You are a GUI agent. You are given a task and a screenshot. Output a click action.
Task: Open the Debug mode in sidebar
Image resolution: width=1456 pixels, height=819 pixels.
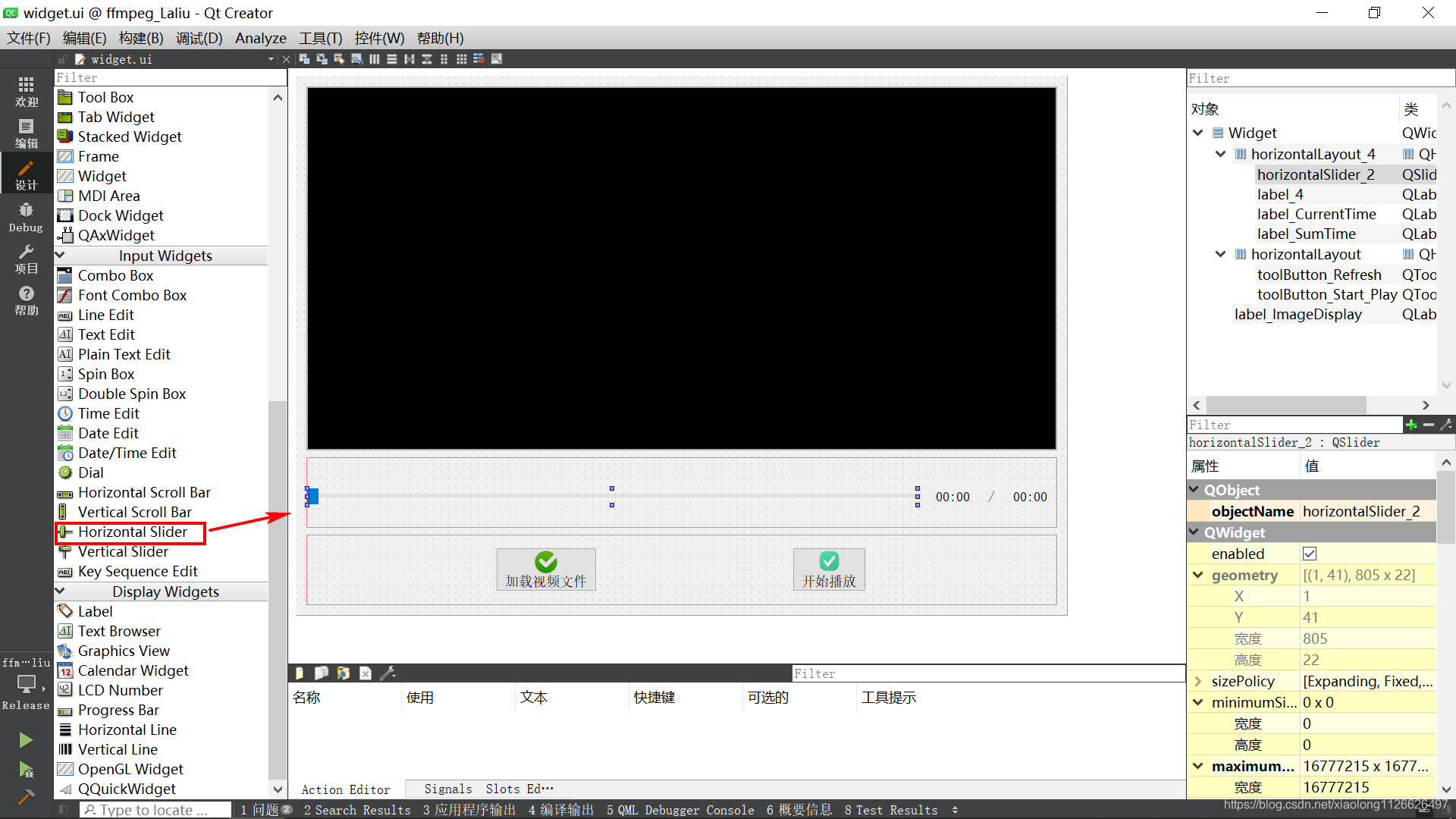(26, 217)
